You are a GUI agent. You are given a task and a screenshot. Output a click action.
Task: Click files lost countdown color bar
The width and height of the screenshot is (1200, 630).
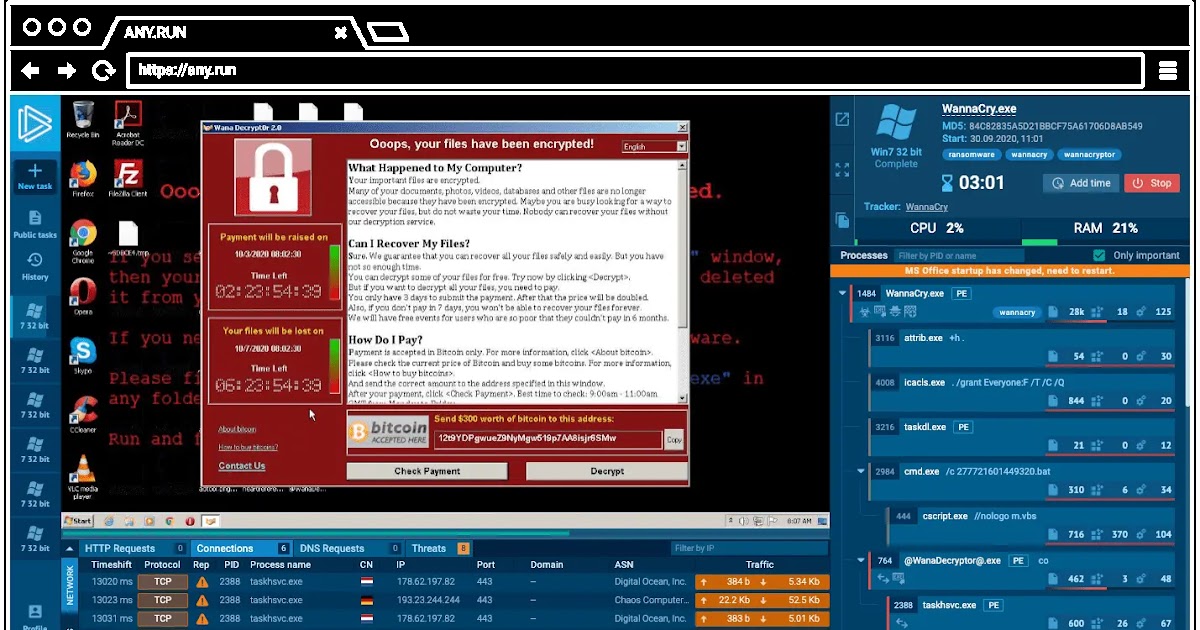(334, 366)
